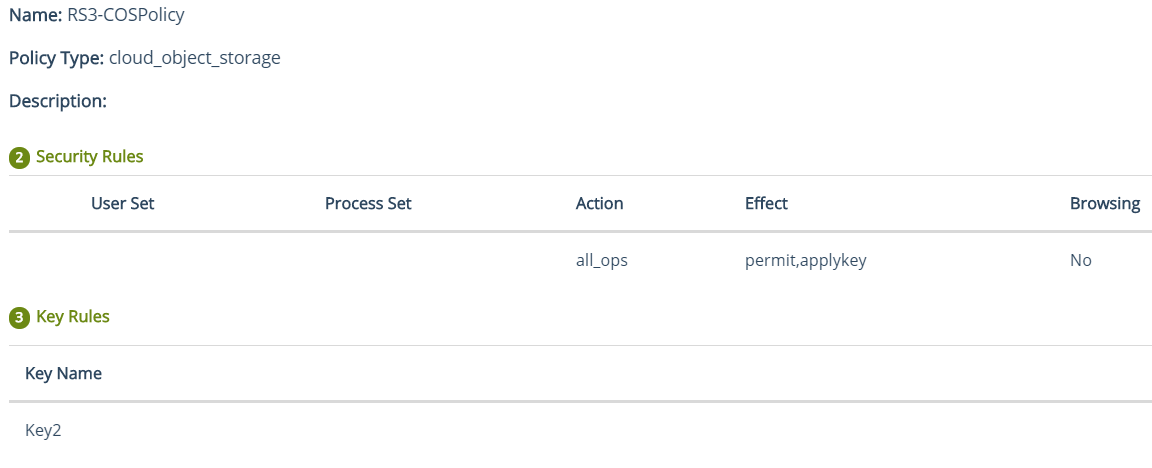
Task: Click the Key Name column header
Action: point(63,374)
